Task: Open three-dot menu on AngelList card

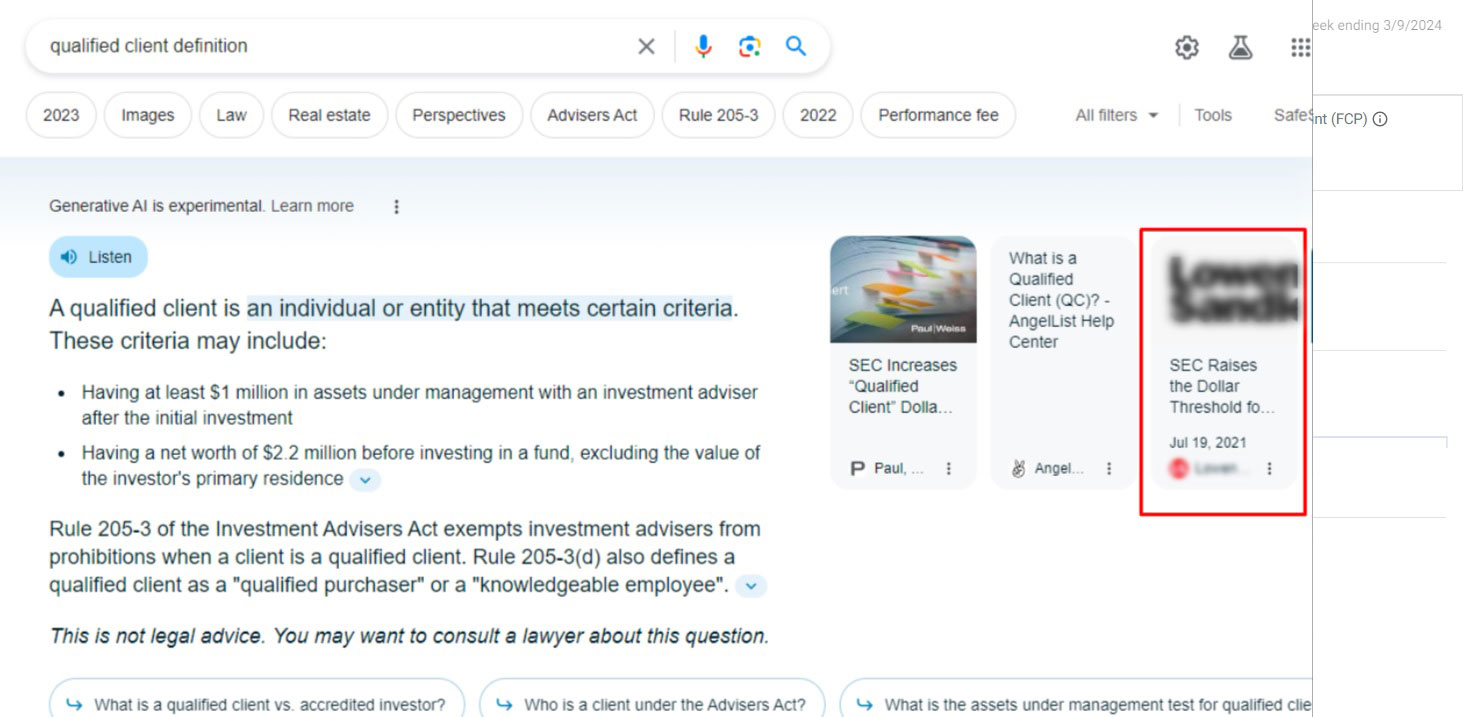Action: (x=1107, y=468)
